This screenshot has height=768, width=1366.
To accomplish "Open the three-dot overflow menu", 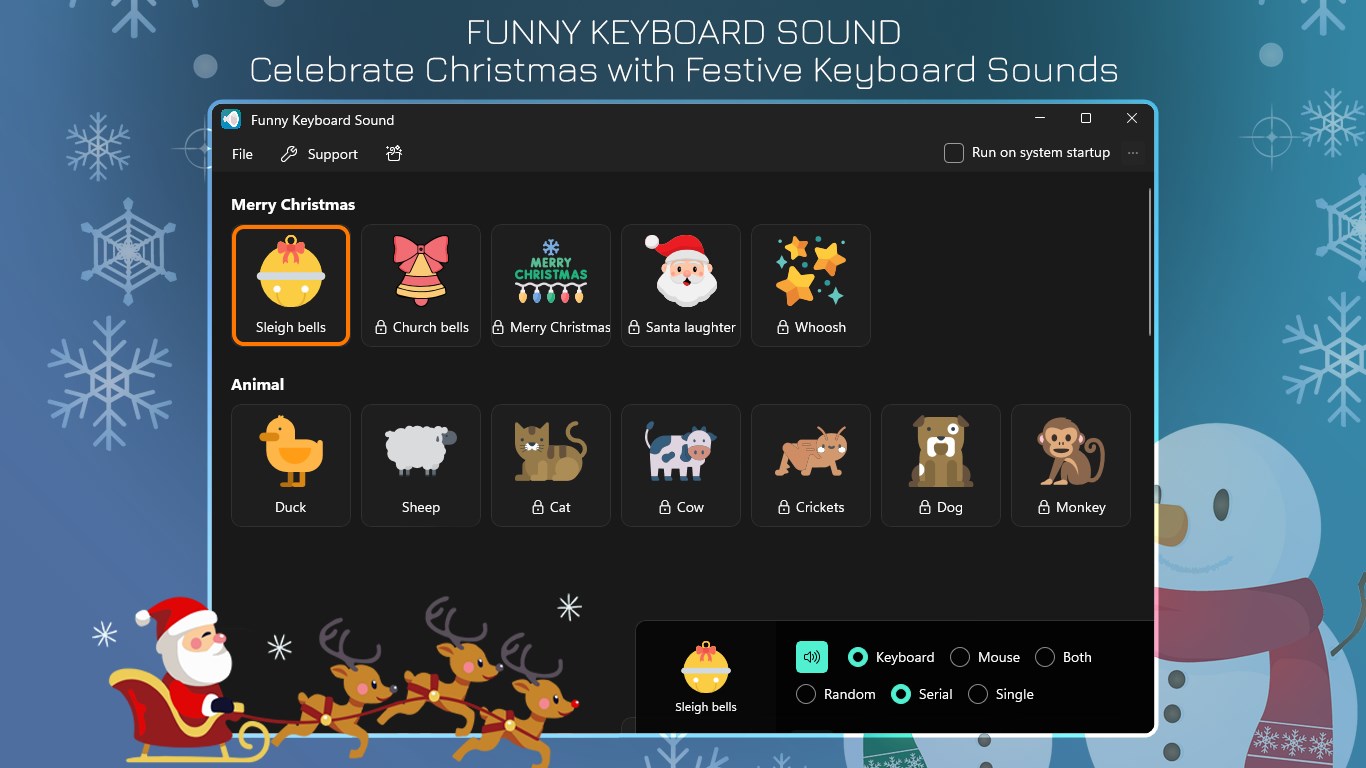I will click(x=1133, y=153).
